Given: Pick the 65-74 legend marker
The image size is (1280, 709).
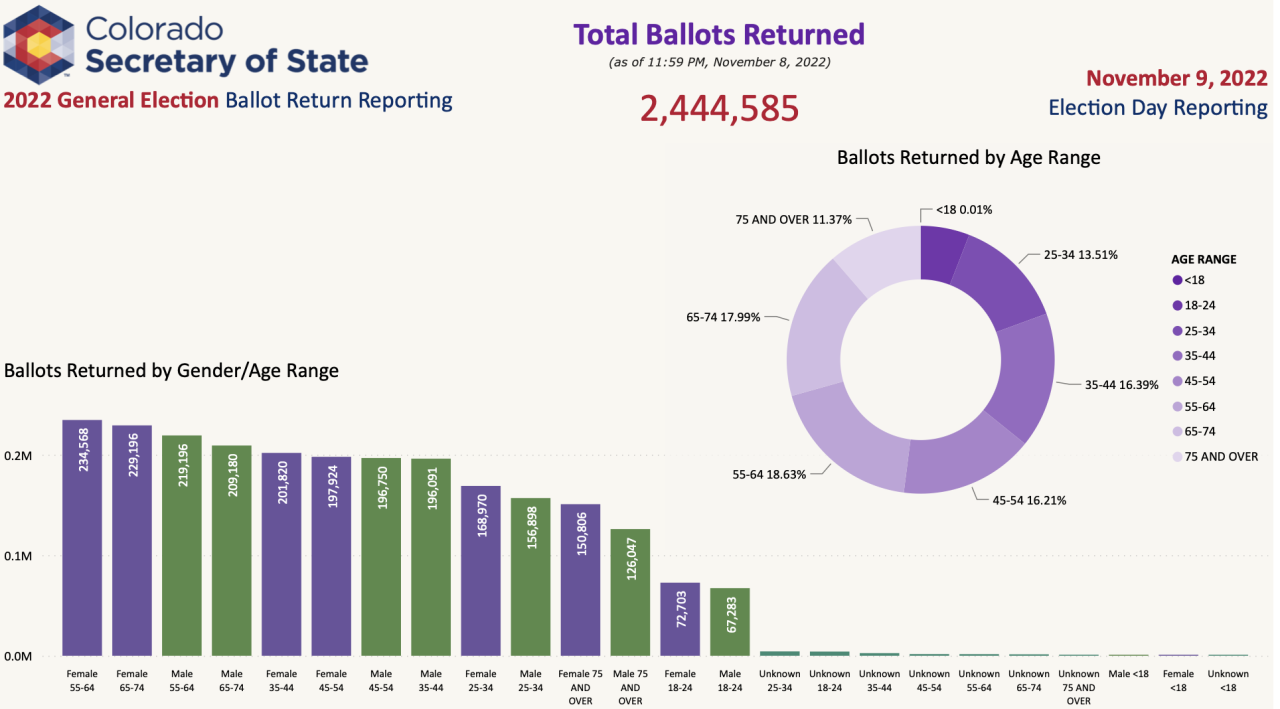Looking at the screenshot, I should (1178, 432).
